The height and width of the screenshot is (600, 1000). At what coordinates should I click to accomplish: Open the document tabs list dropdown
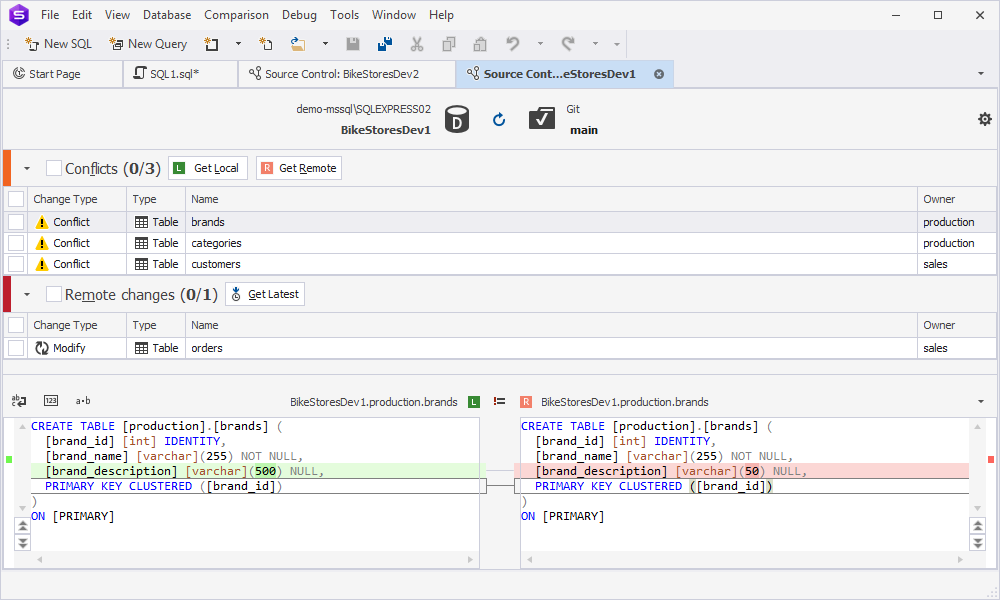tap(981, 74)
